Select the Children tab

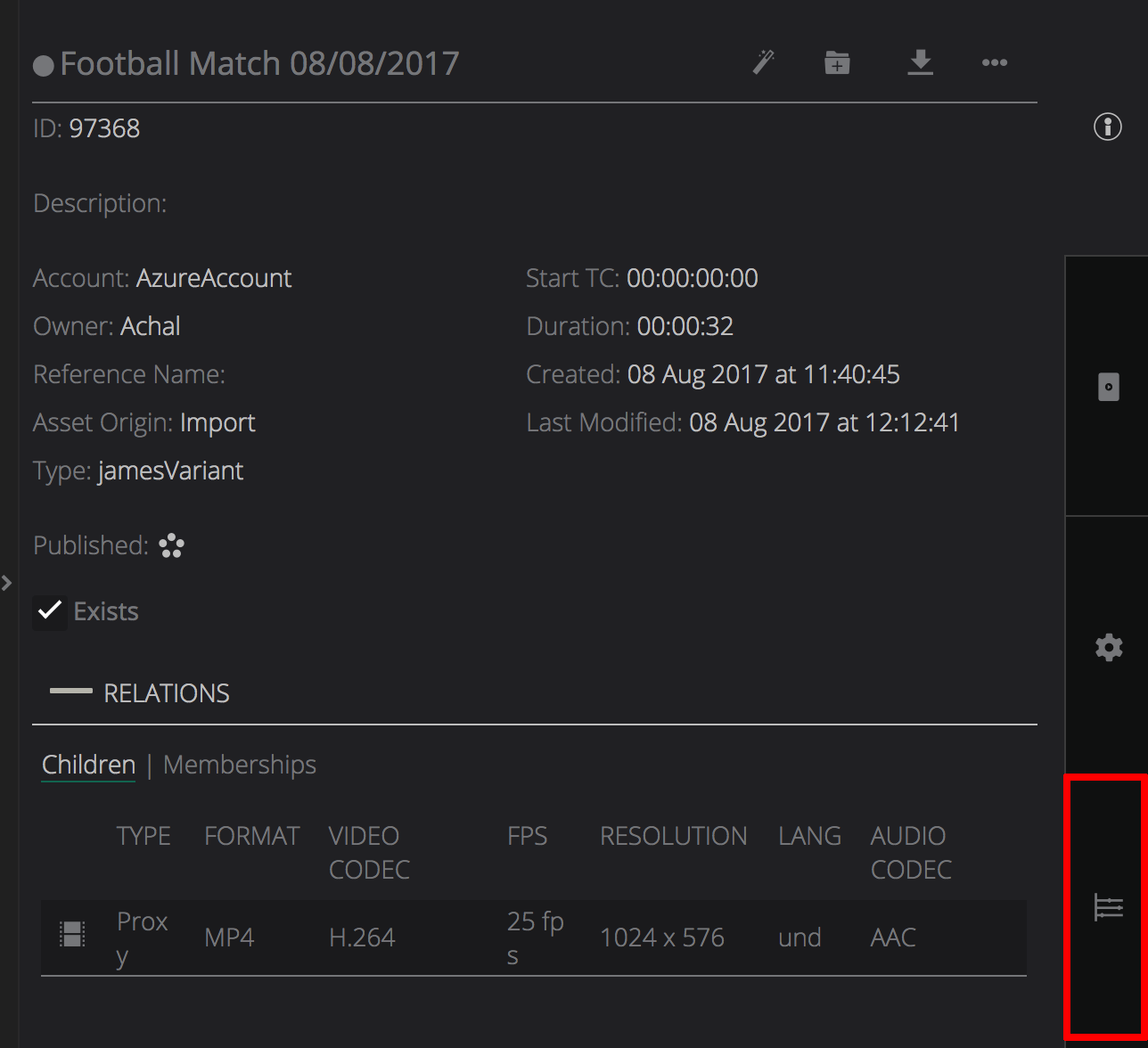click(88, 765)
